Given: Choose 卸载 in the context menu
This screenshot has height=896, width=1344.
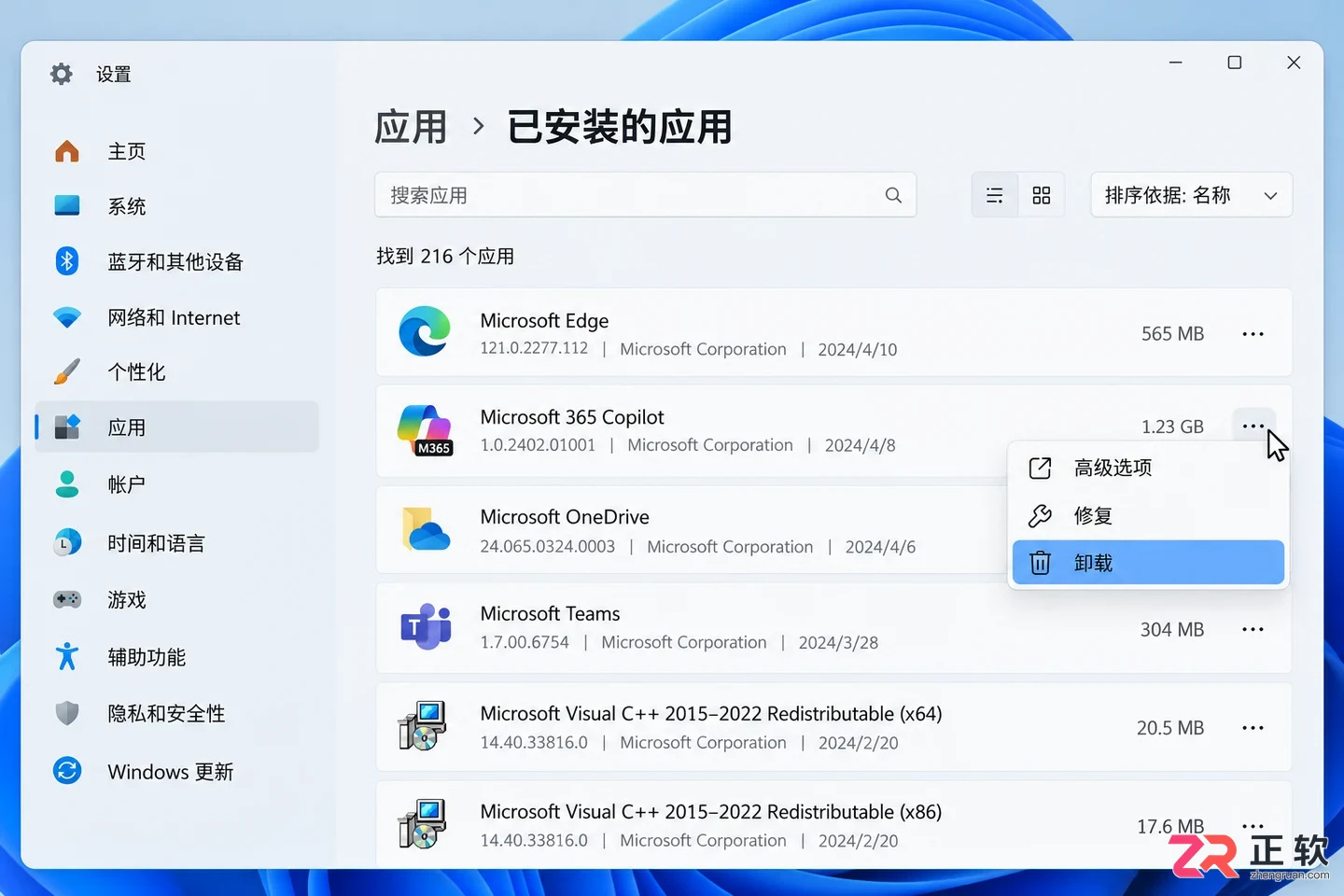Looking at the screenshot, I should pyautogui.click(x=1148, y=563).
